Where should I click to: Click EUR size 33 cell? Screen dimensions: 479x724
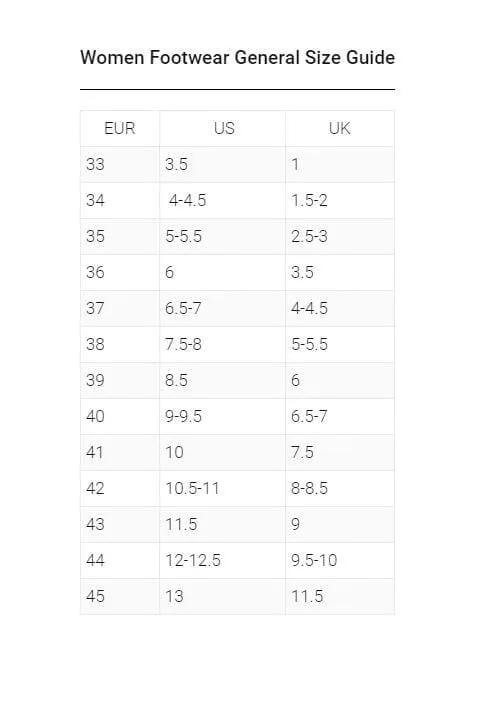(120, 164)
